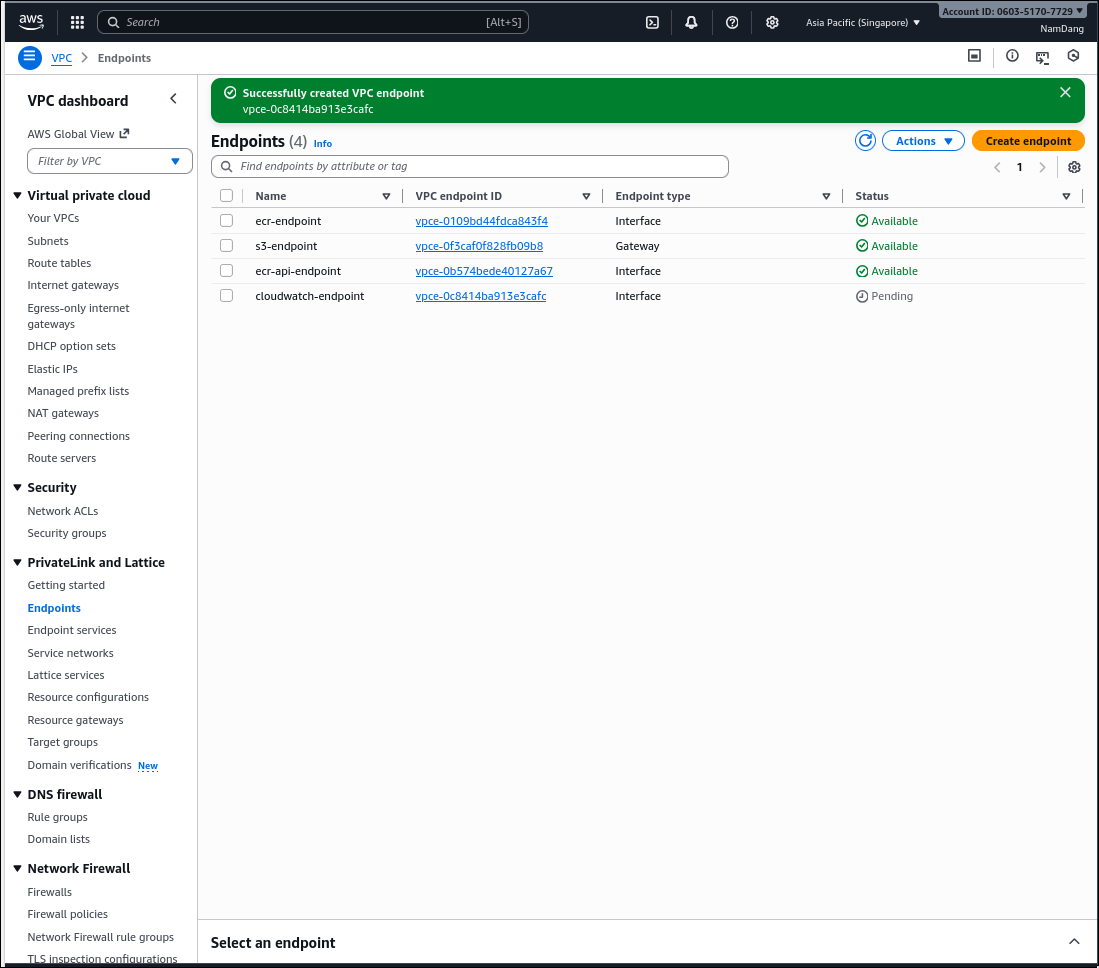The image size is (1099, 968).
Task: Open the help panel question mark icon
Action: point(732,21)
